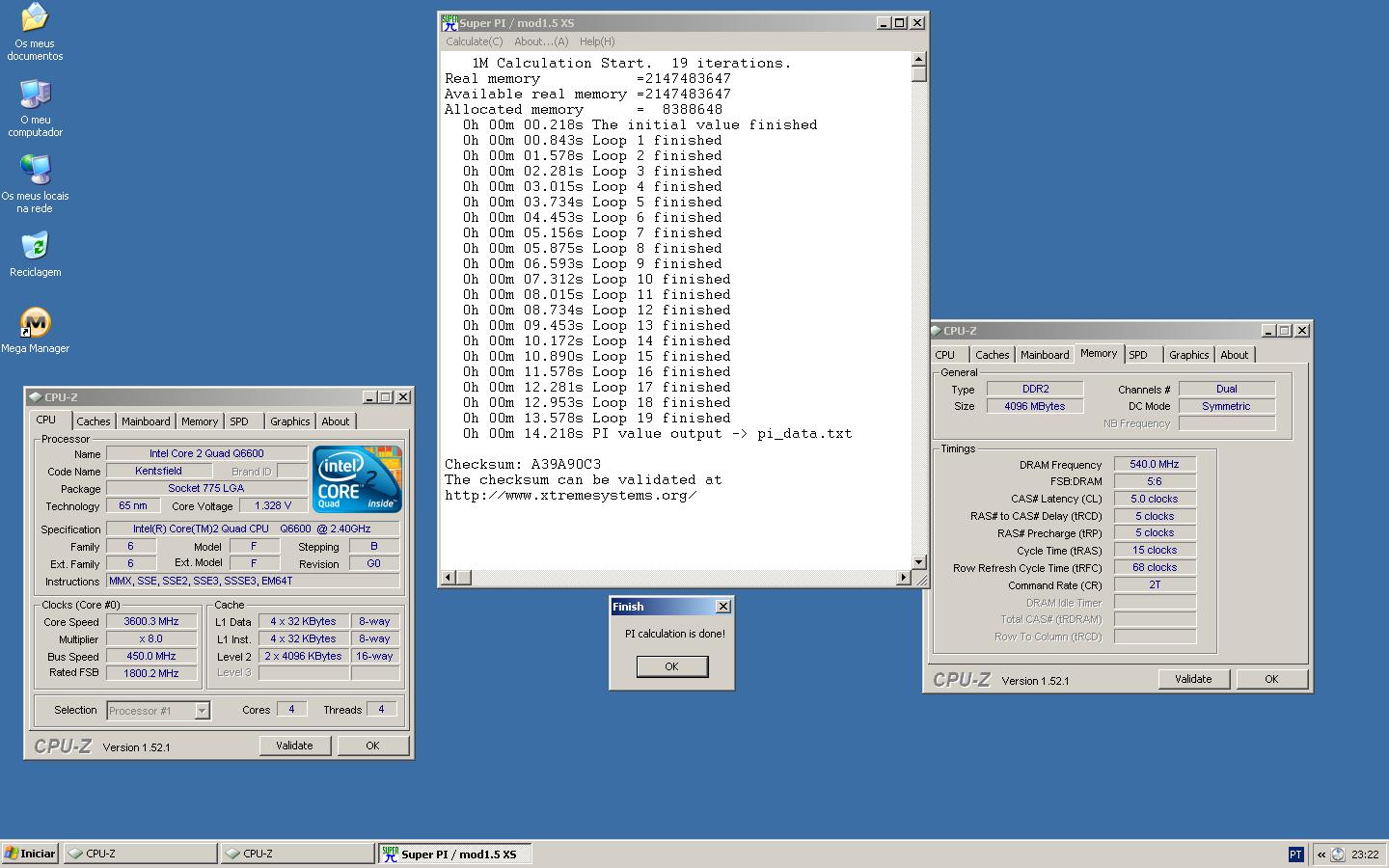The width and height of the screenshot is (1389, 868).
Task: Select the Memory tab in left CPU-Z
Action: coord(200,421)
